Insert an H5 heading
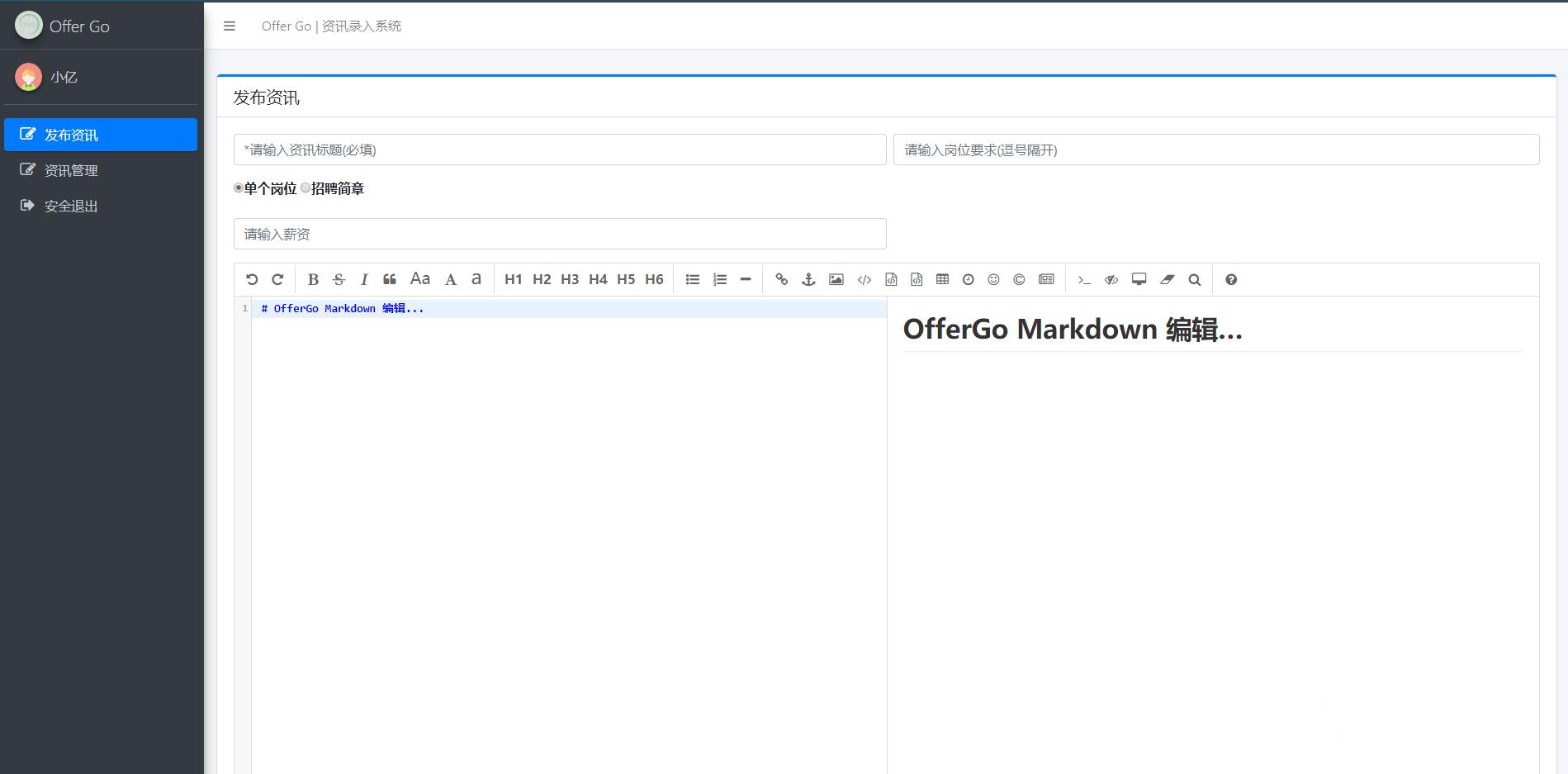 coord(626,279)
